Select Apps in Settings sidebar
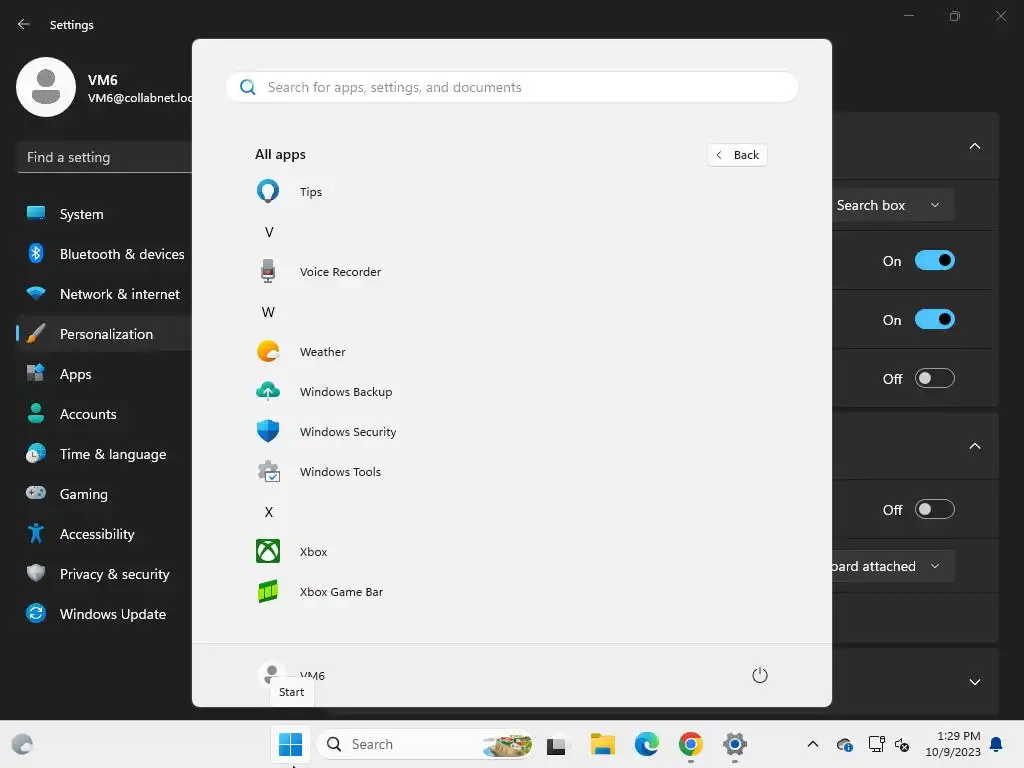Screen dimensions: 1024x768 tap(104, 374)
